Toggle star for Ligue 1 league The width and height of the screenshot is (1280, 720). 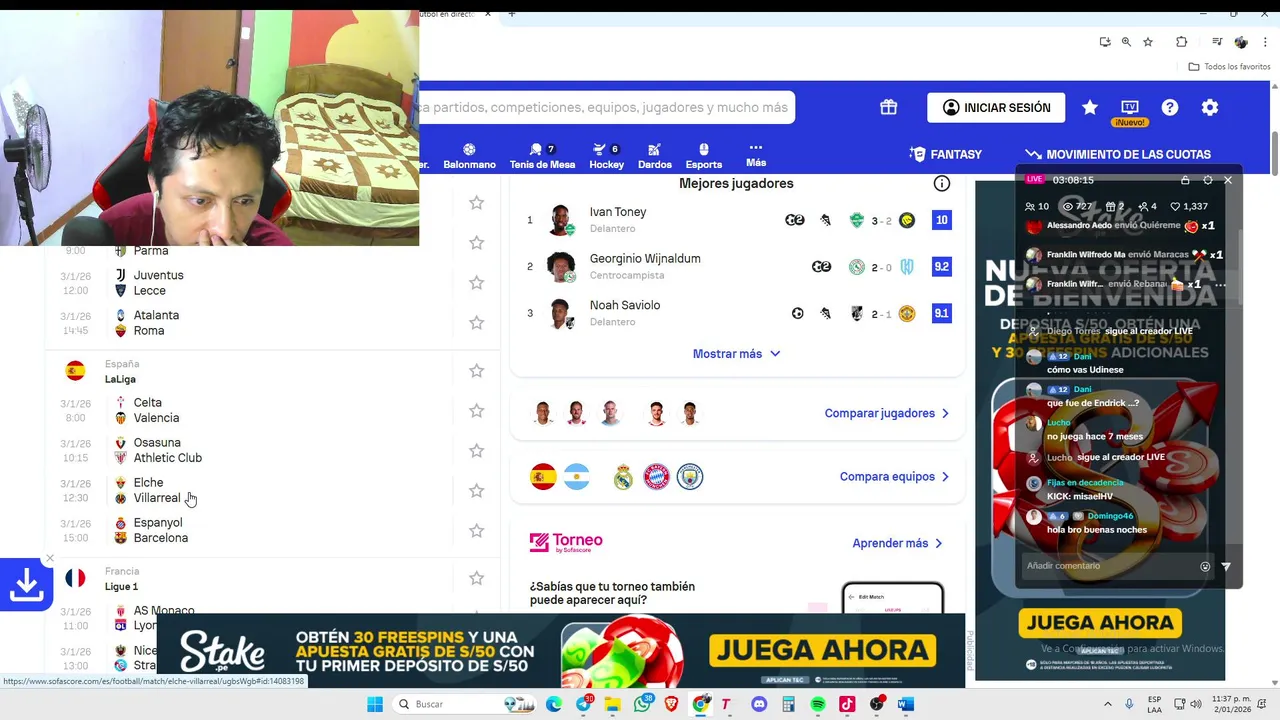477,579
